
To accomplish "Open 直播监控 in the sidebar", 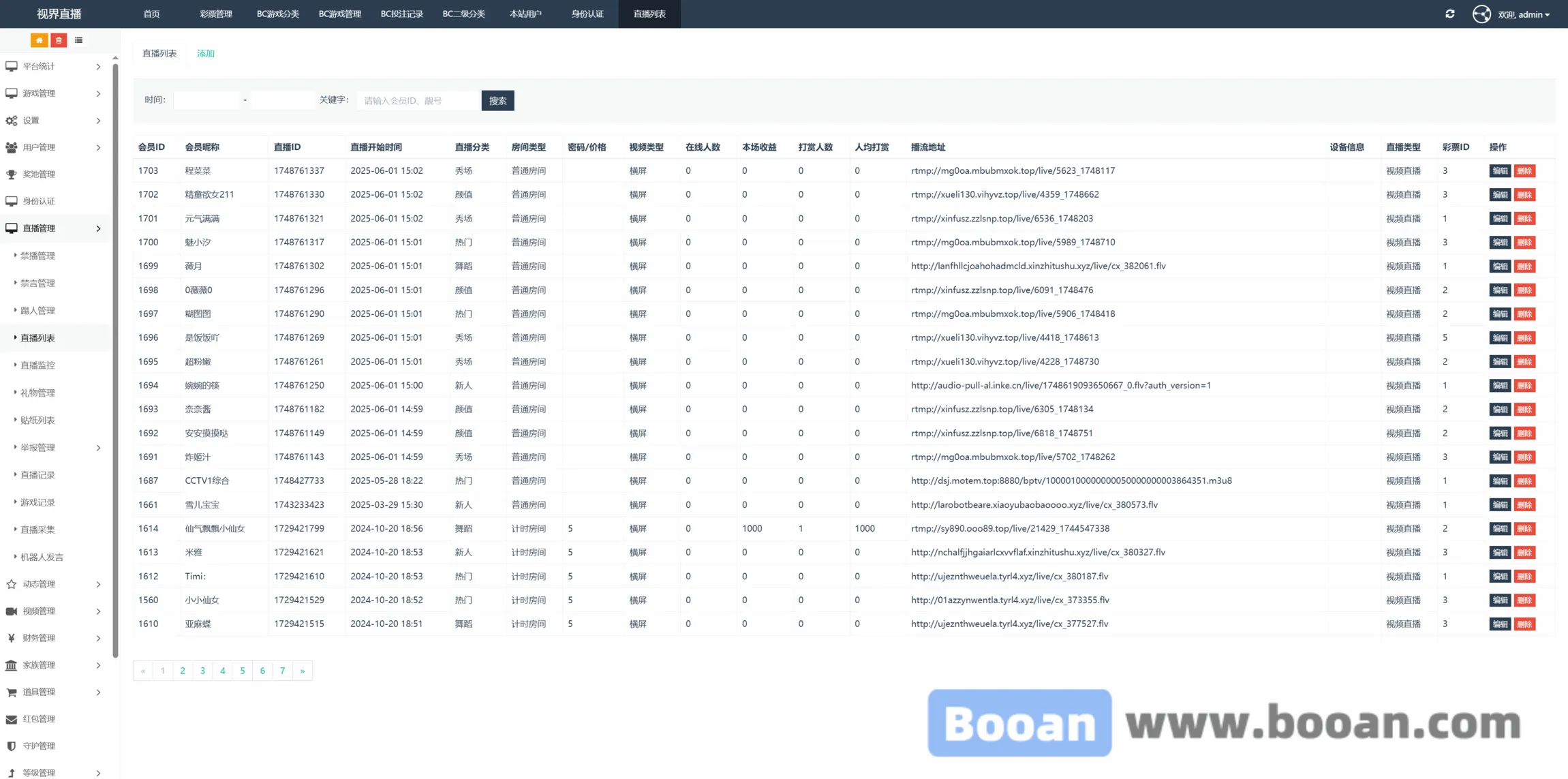I will pos(37,365).
